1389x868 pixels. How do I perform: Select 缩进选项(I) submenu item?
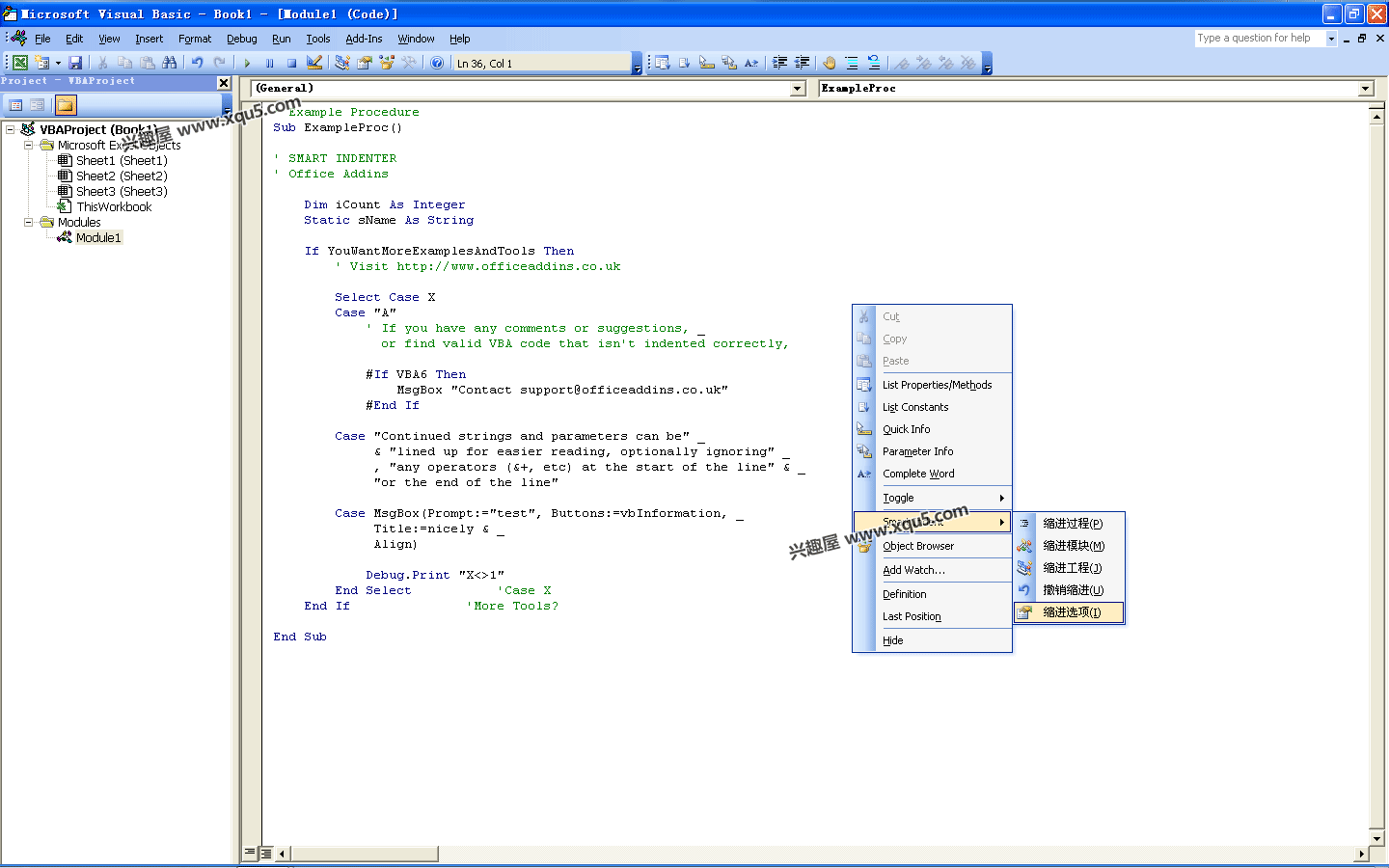point(1069,612)
